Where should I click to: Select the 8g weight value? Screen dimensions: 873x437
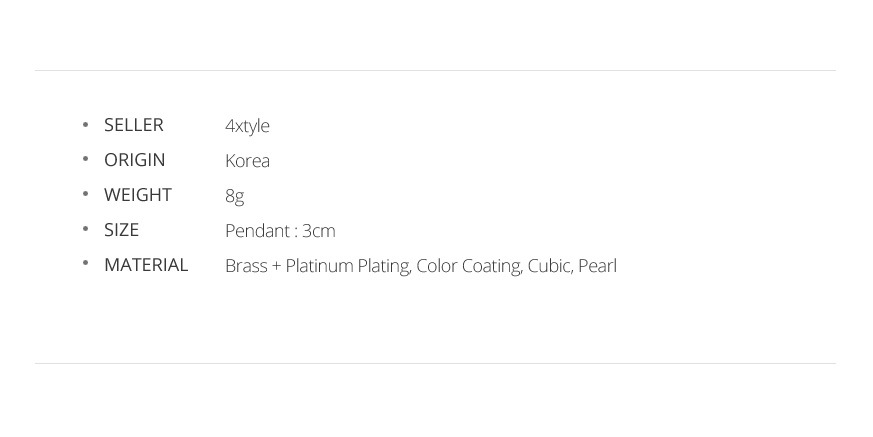point(235,196)
